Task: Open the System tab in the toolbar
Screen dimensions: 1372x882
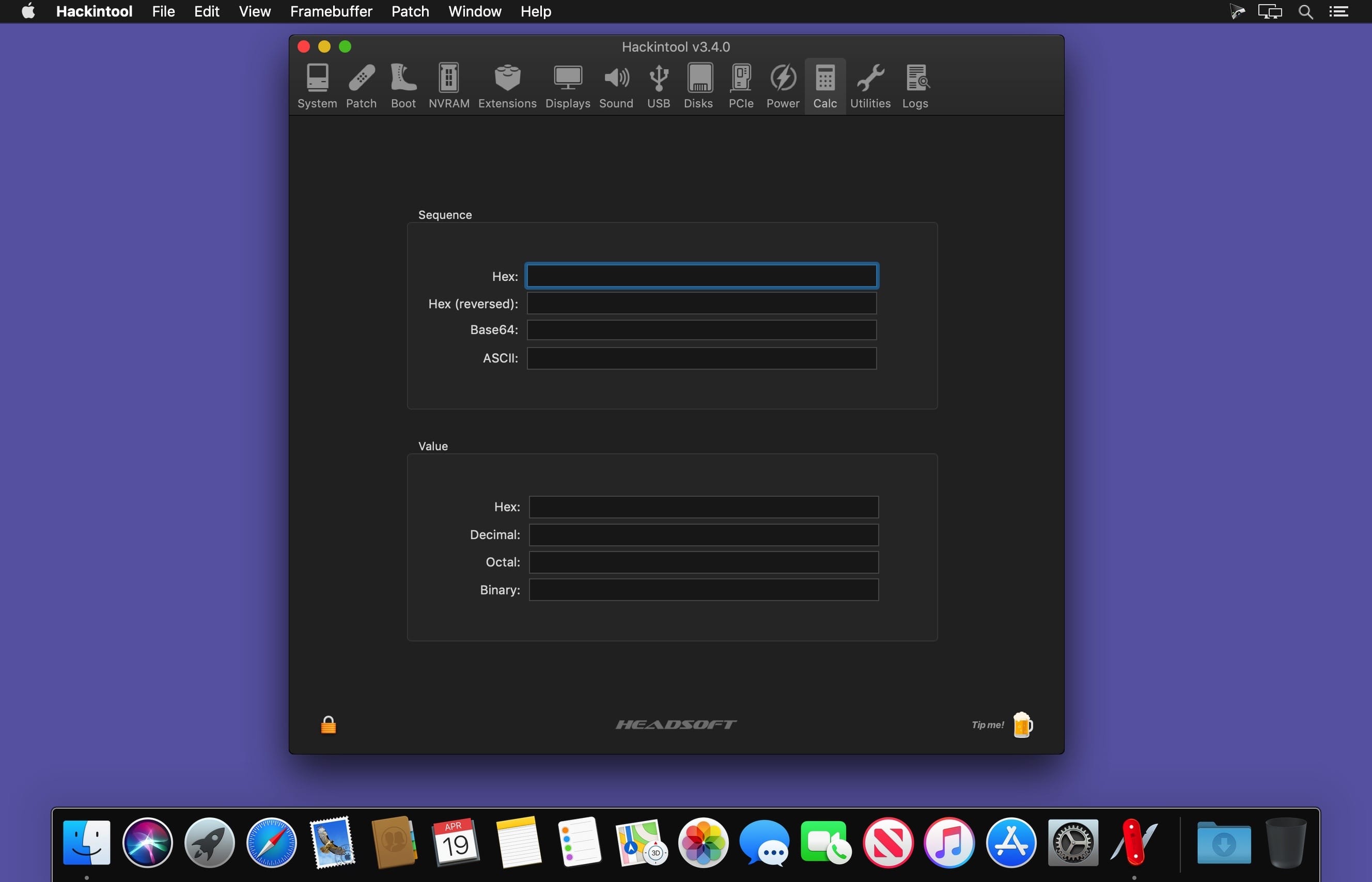Action: pos(317,86)
